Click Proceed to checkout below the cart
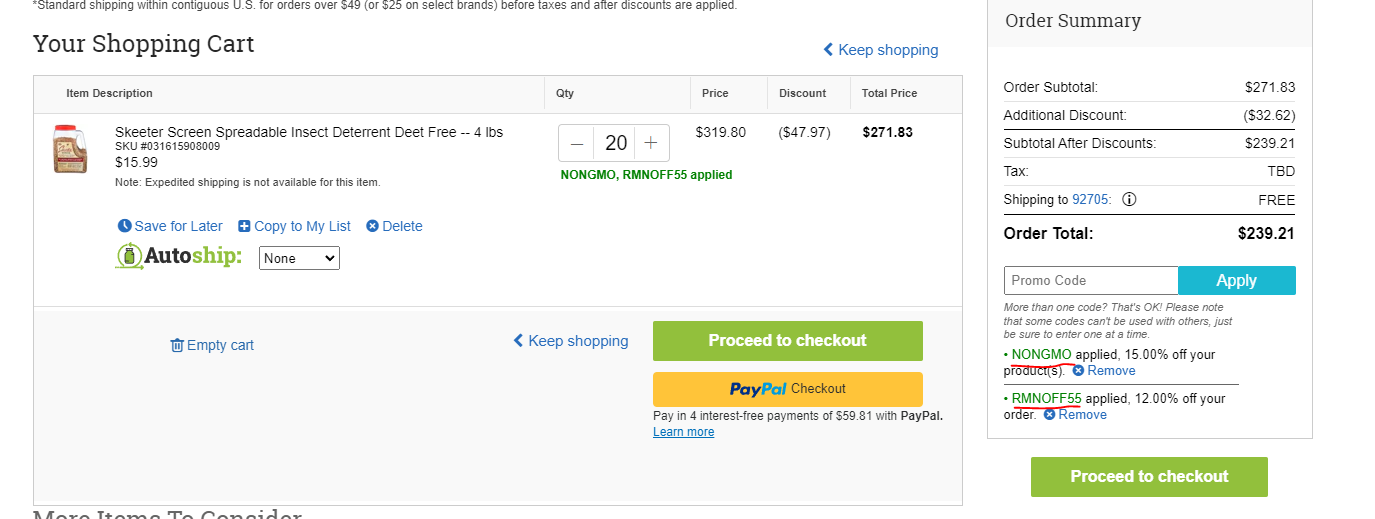 pyautogui.click(x=788, y=341)
